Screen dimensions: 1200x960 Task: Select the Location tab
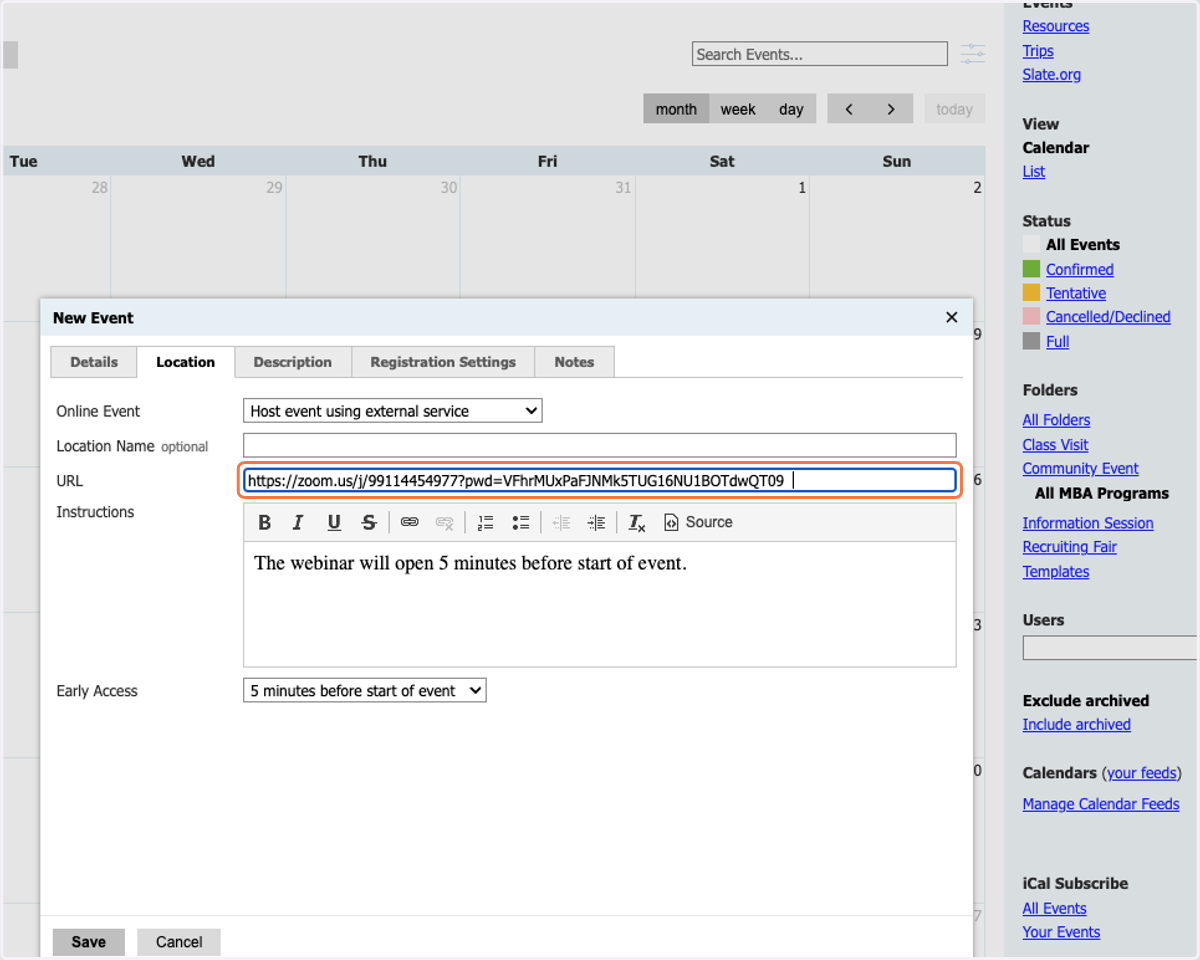coord(185,362)
